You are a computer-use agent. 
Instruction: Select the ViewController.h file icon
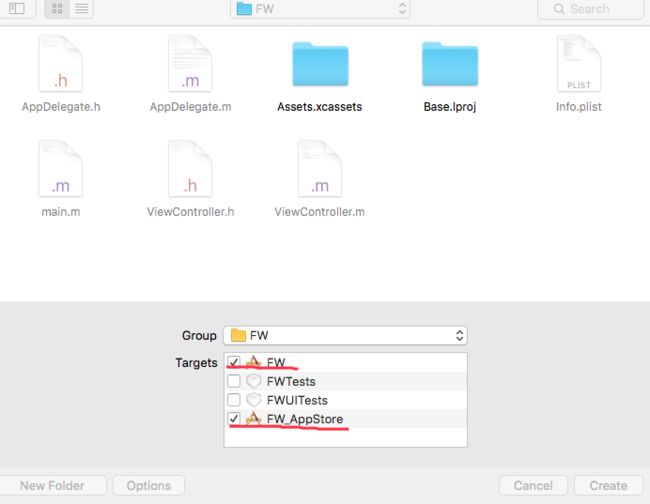190,169
